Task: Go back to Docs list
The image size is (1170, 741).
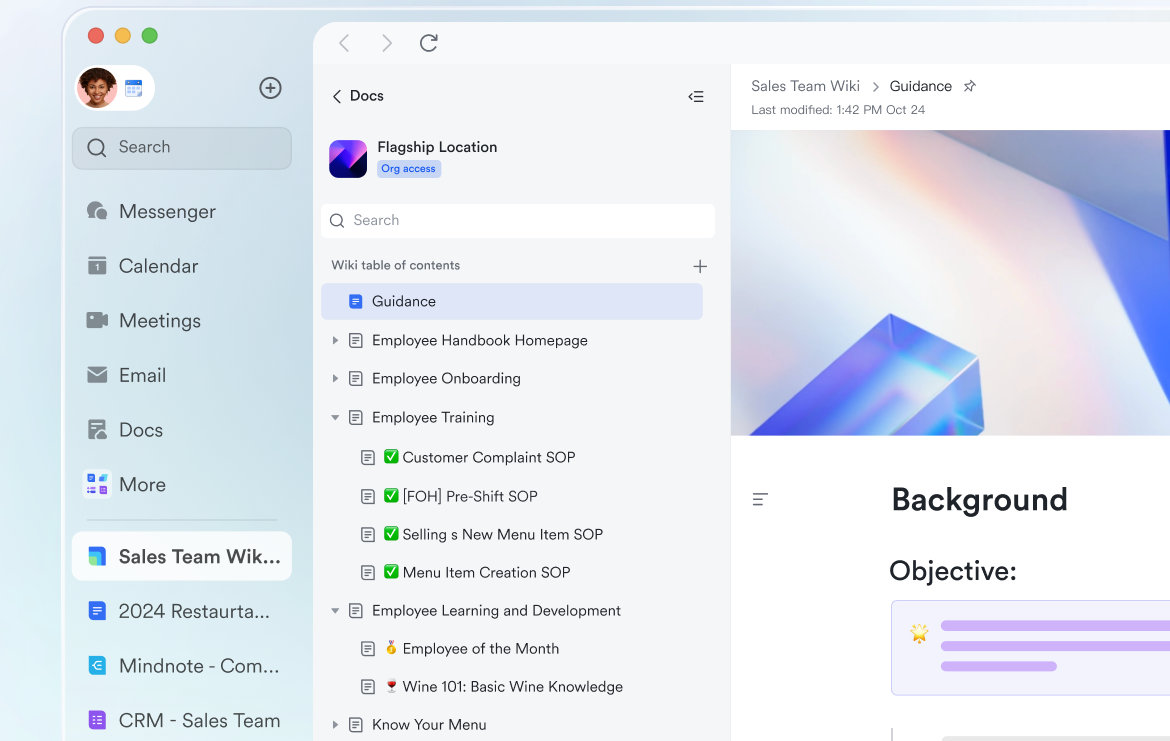Action: [357, 96]
